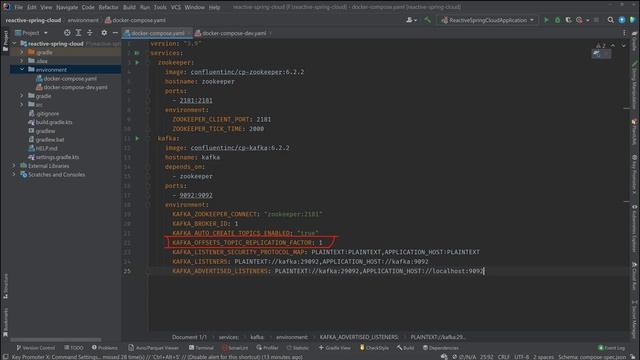Start debugging with the bug icon
This screenshot has height=360, width=640.
pyautogui.click(x=557, y=20)
